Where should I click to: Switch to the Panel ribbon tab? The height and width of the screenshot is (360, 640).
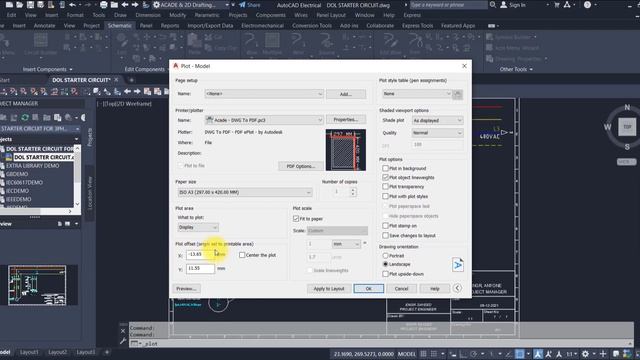tap(146, 25)
